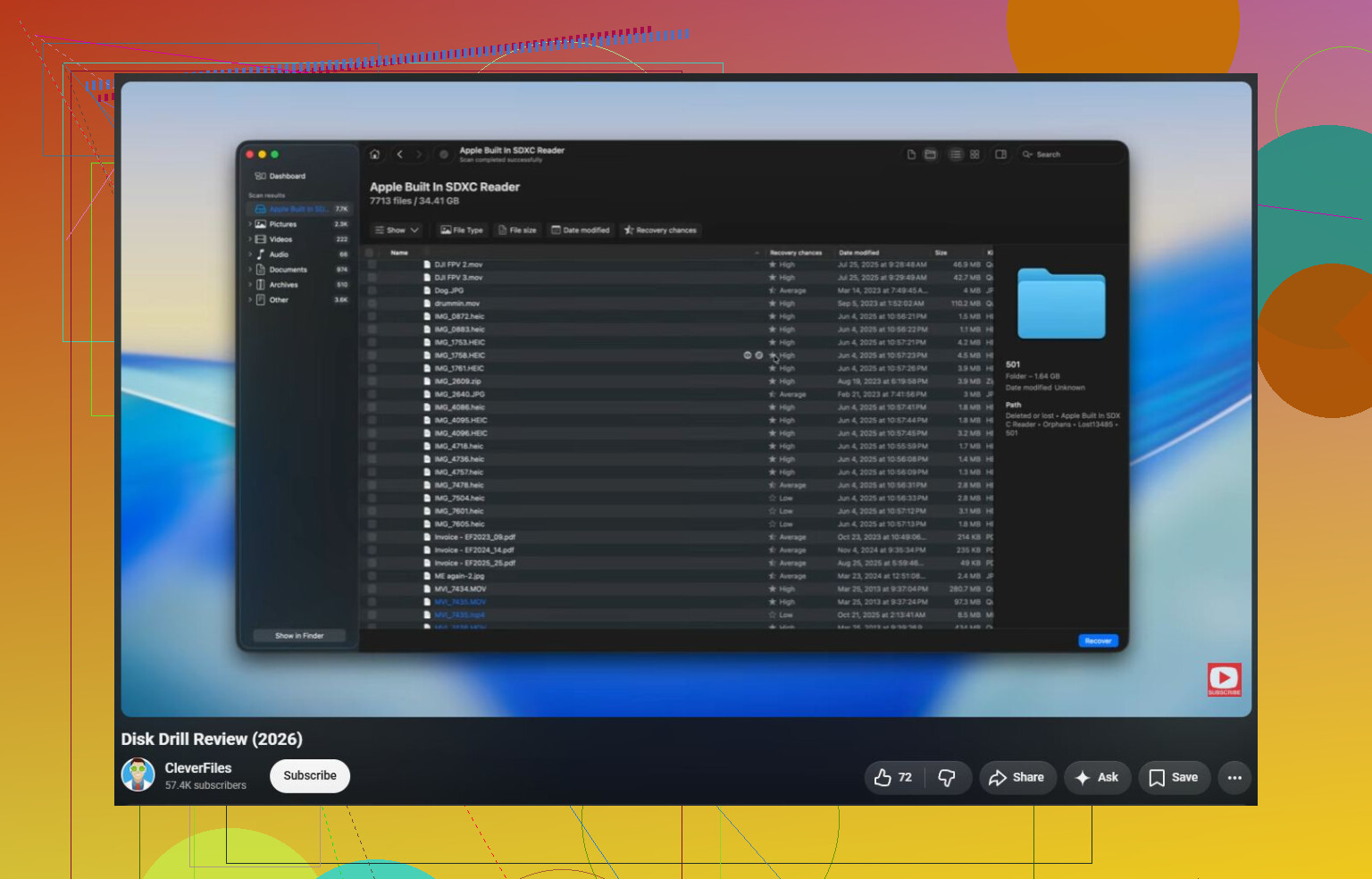The height and width of the screenshot is (879, 1372).
Task: Open the File size filter
Action: (x=517, y=230)
